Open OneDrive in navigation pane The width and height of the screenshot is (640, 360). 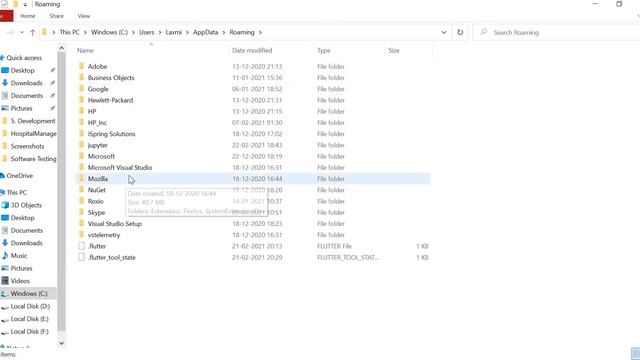(19, 176)
